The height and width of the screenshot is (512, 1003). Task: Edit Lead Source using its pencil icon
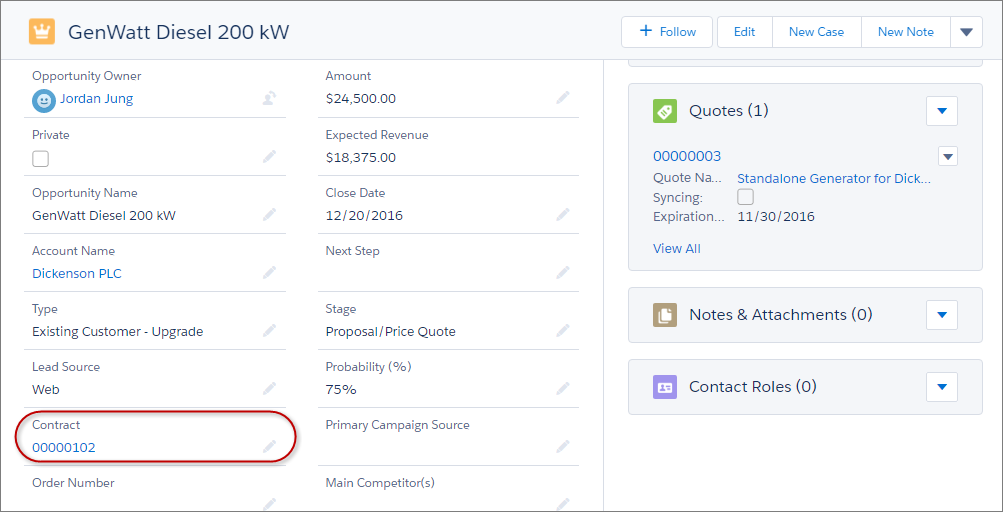click(x=269, y=388)
